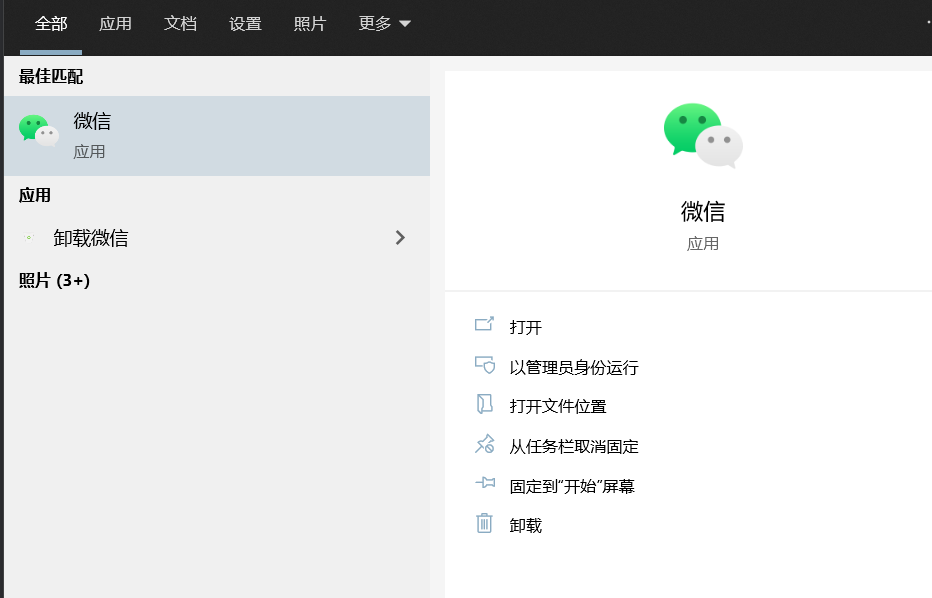Choose 从任务栏取消固定
This screenshot has width=932, height=598.
click(x=574, y=446)
